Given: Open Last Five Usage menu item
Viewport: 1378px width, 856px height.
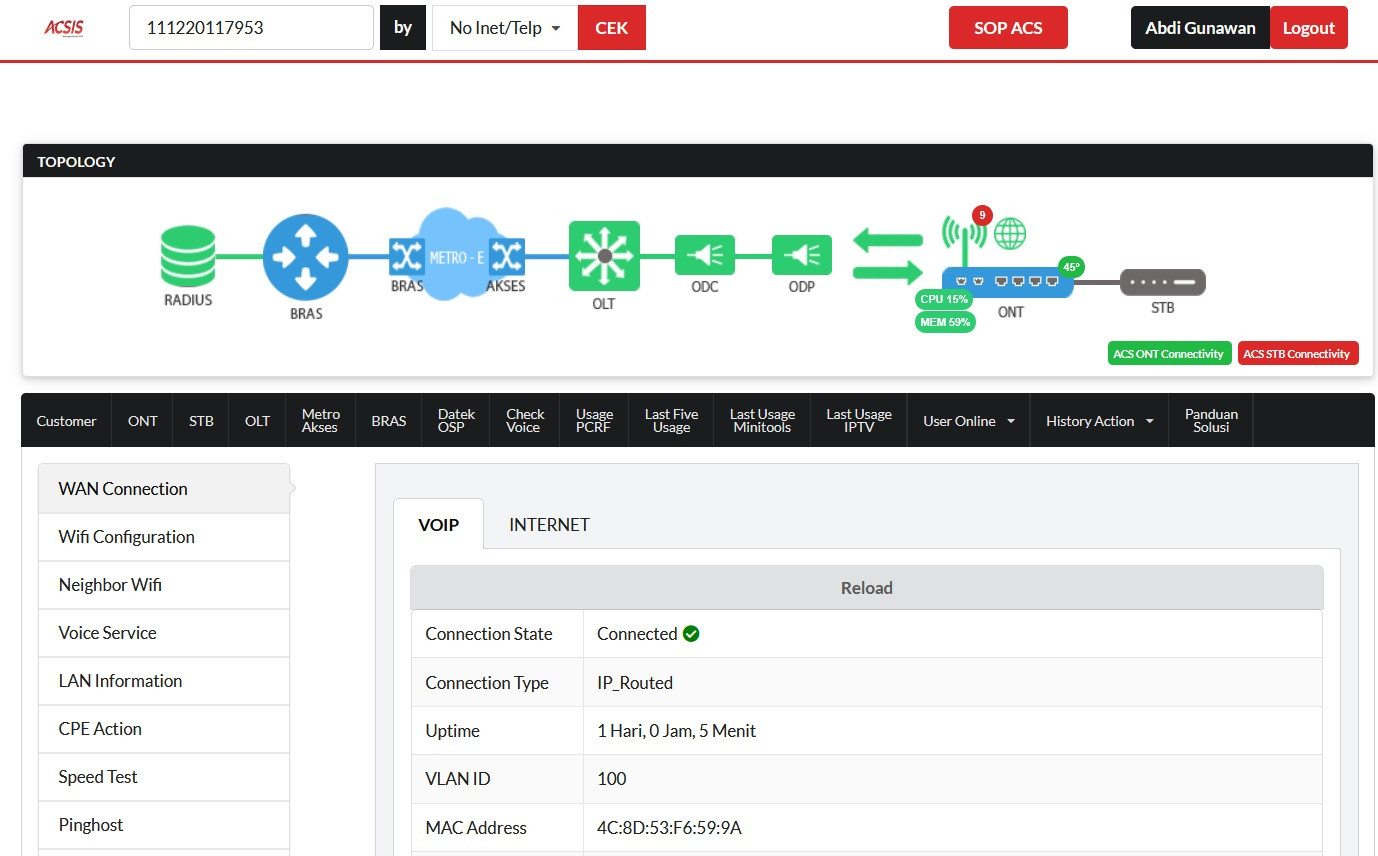Looking at the screenshot, I should [671, 421].
